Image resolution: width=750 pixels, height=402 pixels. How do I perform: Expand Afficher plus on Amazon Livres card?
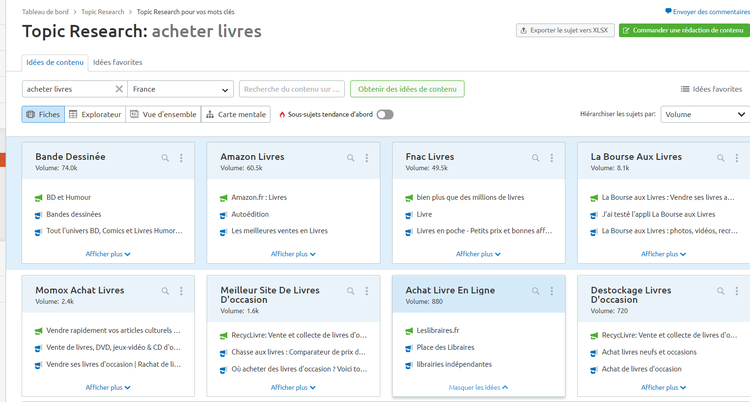(x=293, y=254)
